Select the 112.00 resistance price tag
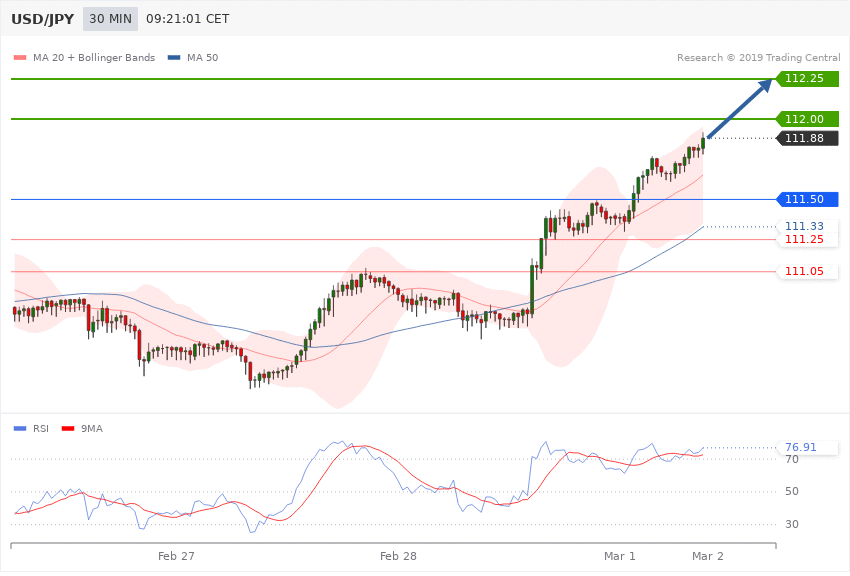Image resolution: width=850 pixels, height=576 pixels. [x=807, y=119]
